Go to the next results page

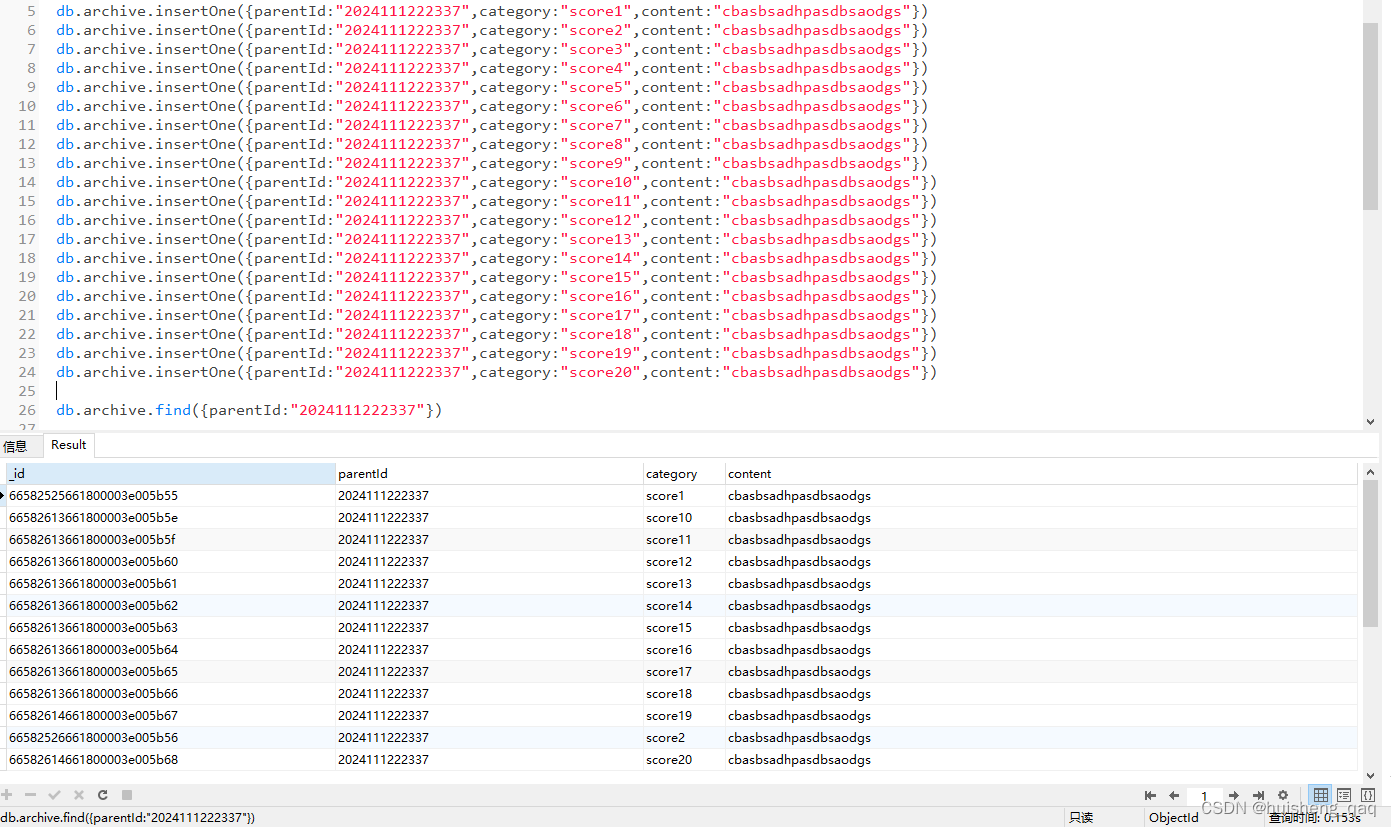(1234, 796)
